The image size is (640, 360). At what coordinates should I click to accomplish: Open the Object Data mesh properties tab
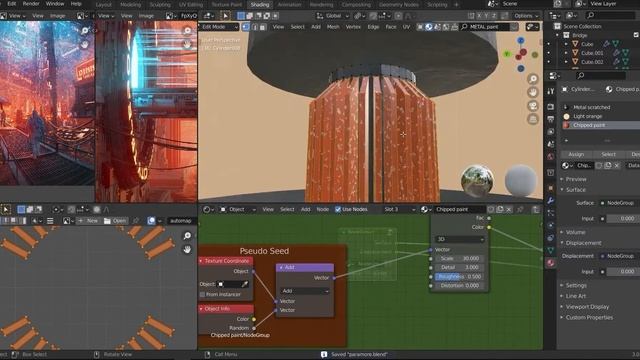(x=551, y=250)
